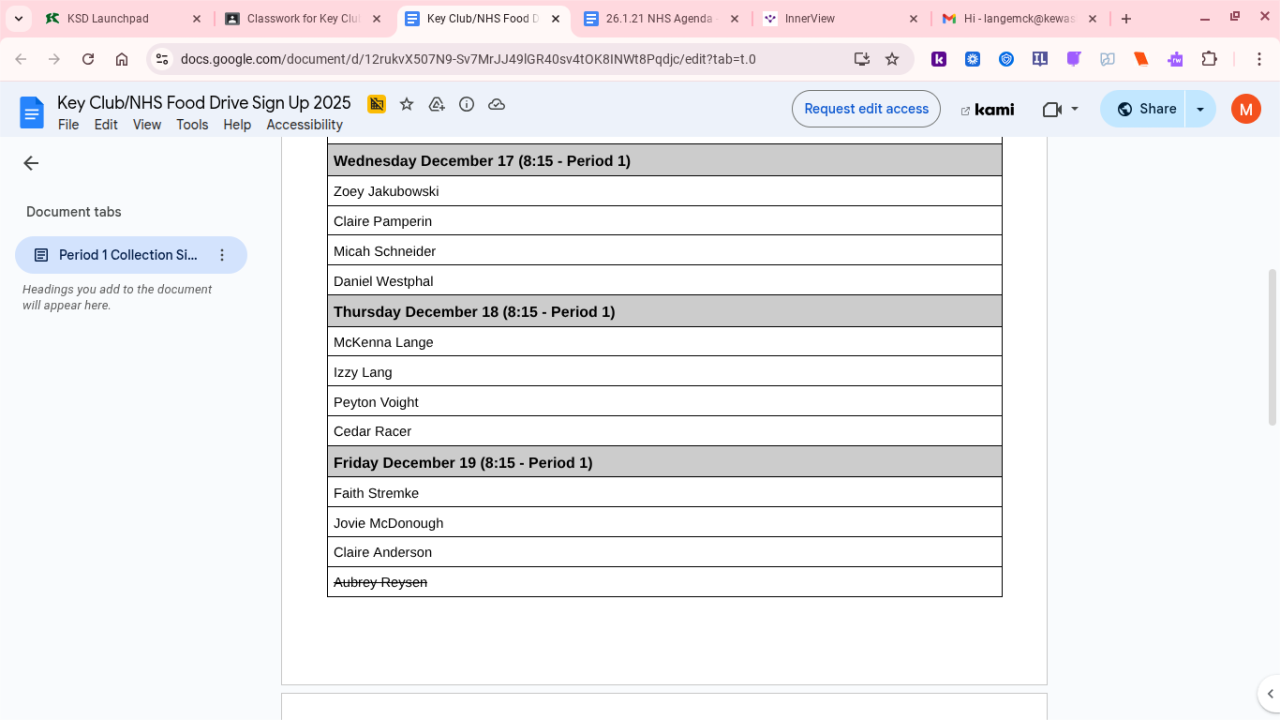Click the install/cast icon in address bar

(862, 59)
